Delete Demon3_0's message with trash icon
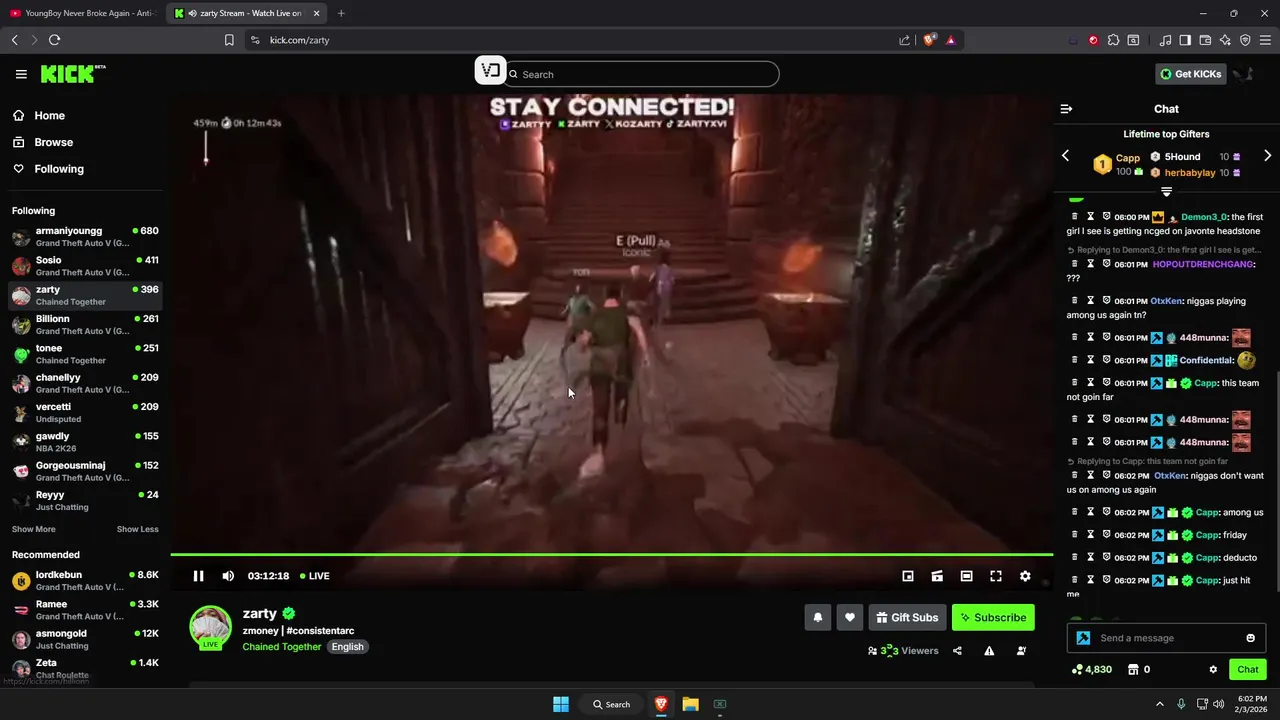The width and height of the screenshot is (1280, 720). (x=1075, y=217)
